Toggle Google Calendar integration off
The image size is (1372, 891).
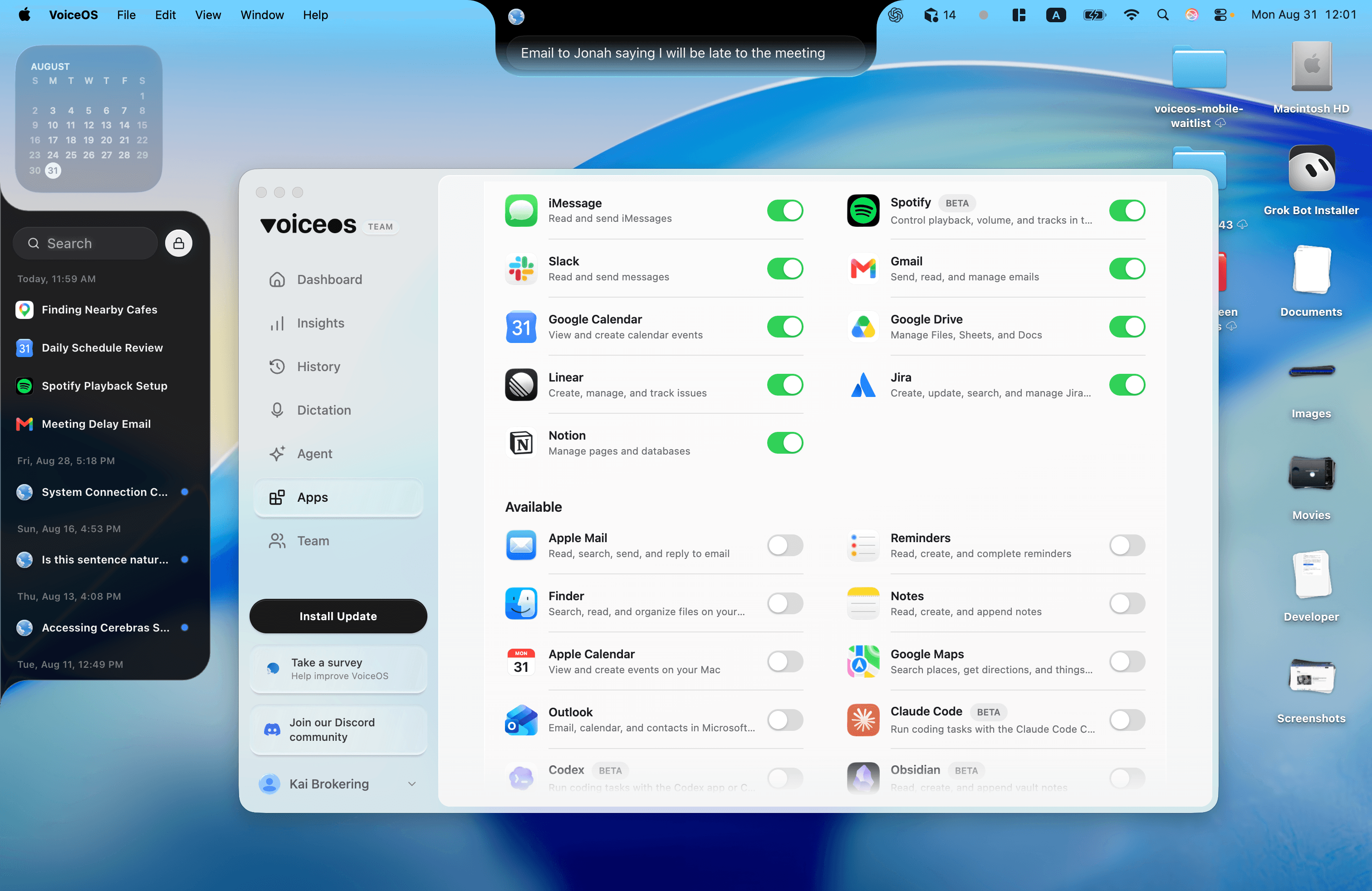click(x=784, y=327)
